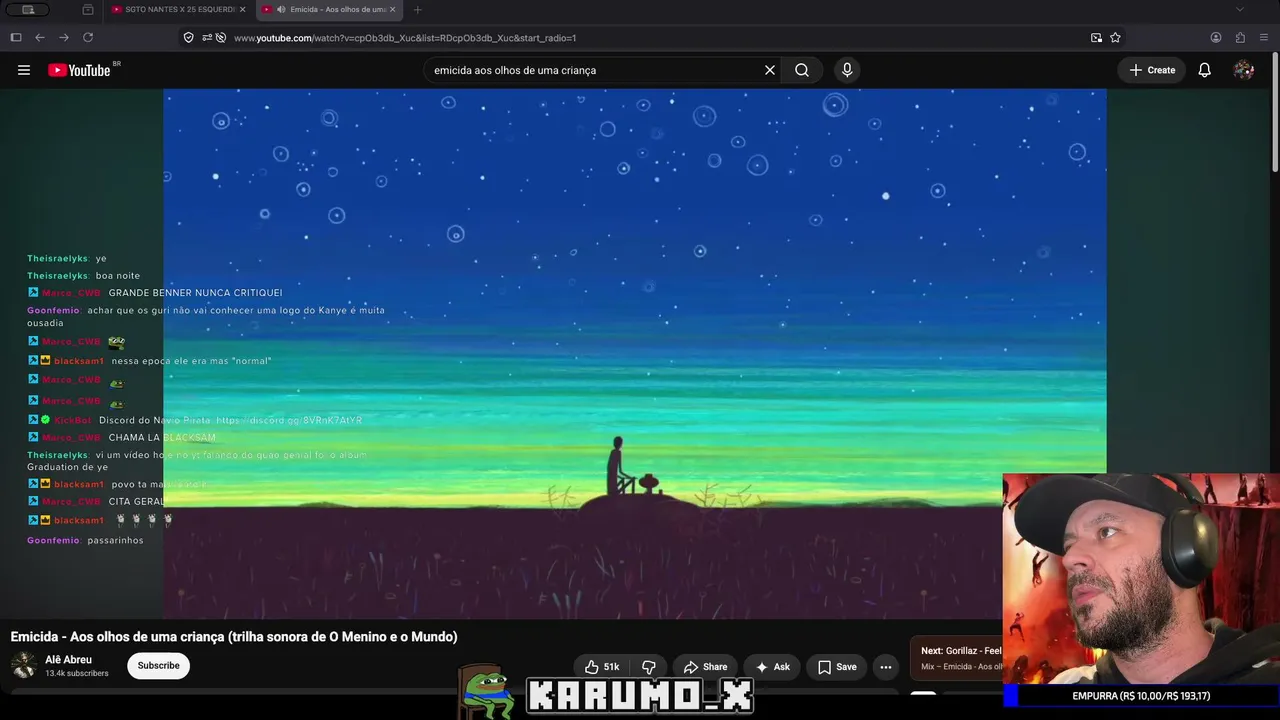Open the YouTube account avatar menu
1280x720 pixels.
click(x=1244, y=70)
